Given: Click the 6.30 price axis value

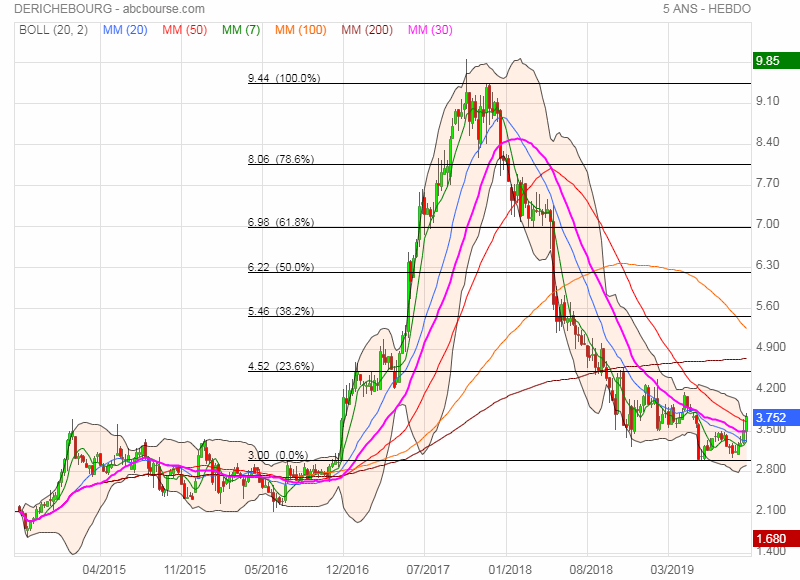Looking at the screenshot, I should click(x=768, y=265).
